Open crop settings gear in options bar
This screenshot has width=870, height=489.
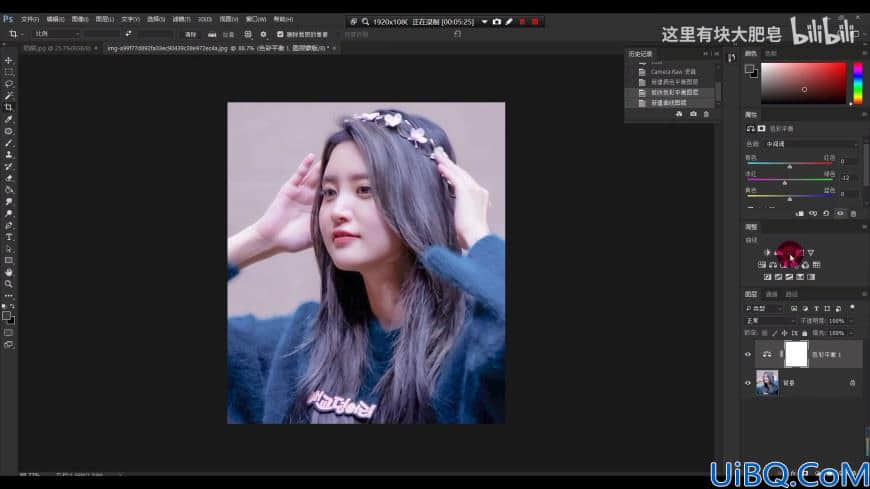pos(264,34)
